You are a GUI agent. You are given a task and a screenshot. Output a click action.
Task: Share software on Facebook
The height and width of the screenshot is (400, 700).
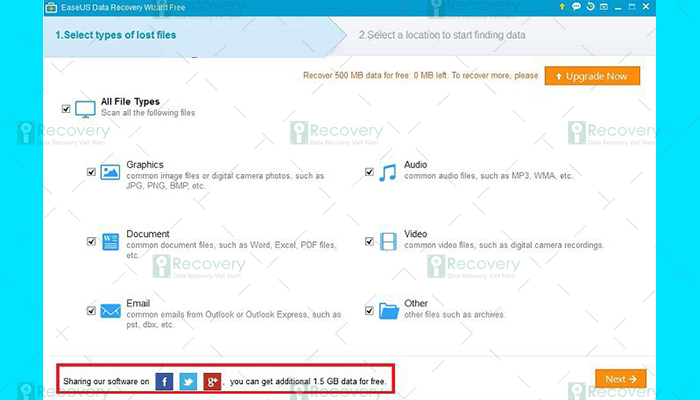164,382
